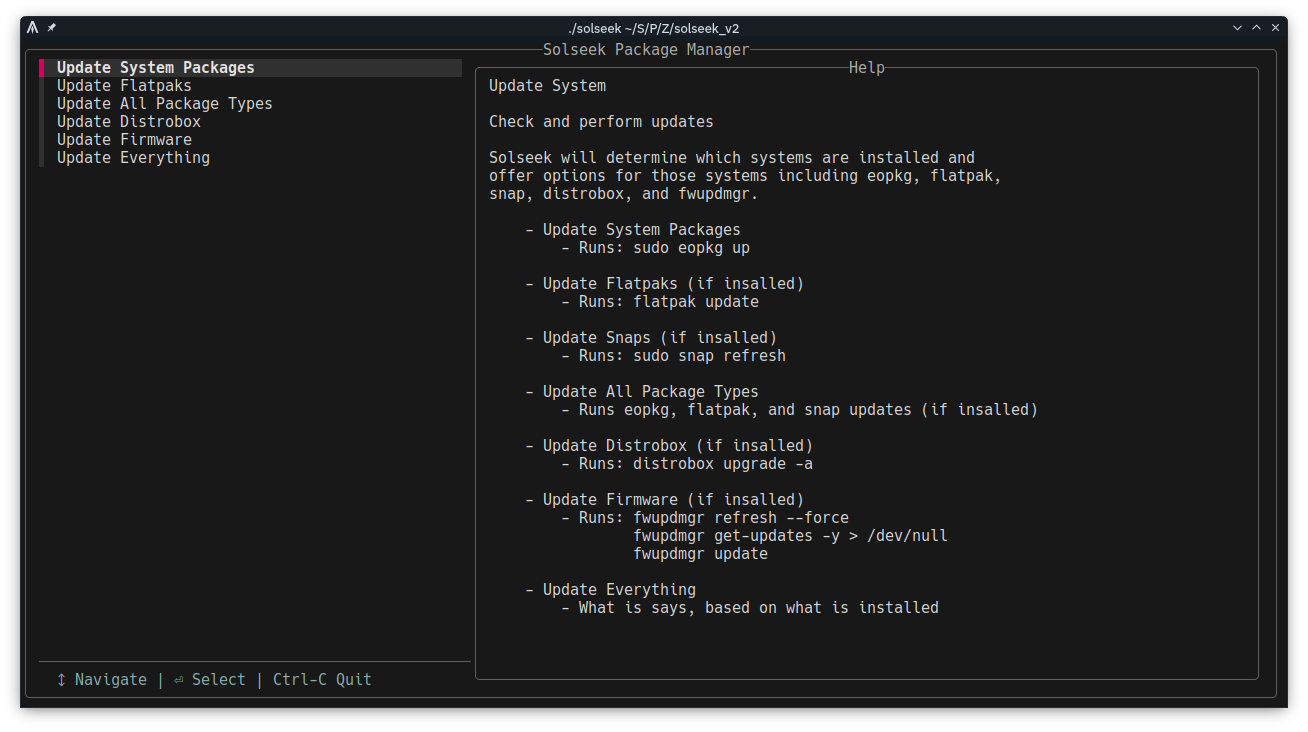Viewport: 1308px width, 732px height.
Task: Choose Update Firmware from the list
Action: (124, 140)
